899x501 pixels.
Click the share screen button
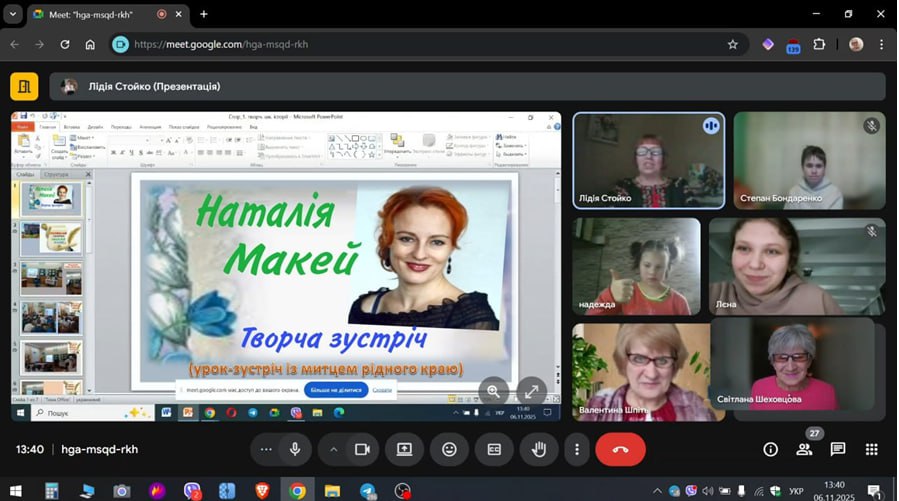pos(405,450)
